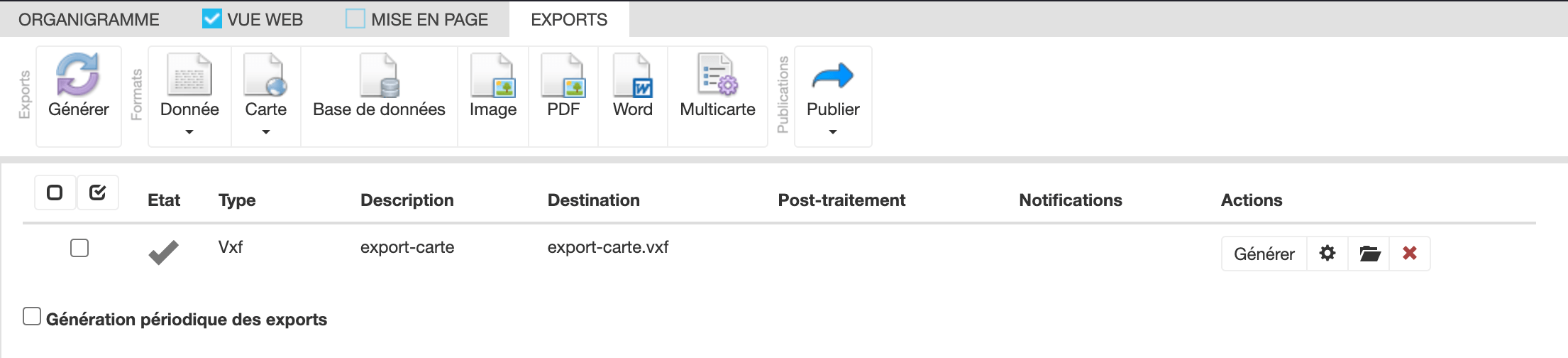Image resolution: width=1568 pixels, height=358 pixels.
Task: Toggle the MISE EN PAGE checkbox
Action: pos(355,18)
